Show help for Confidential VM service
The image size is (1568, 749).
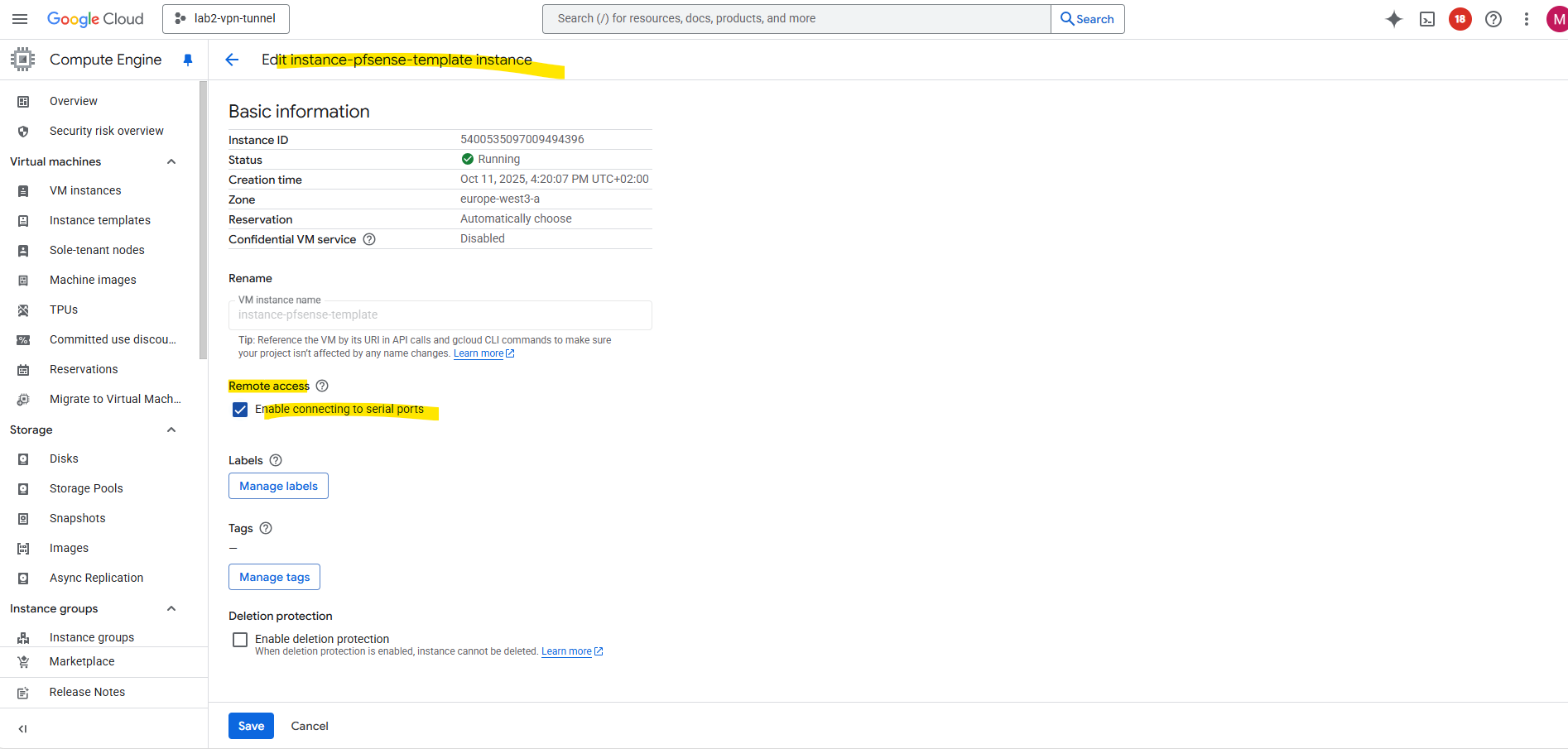coord(369,239)
